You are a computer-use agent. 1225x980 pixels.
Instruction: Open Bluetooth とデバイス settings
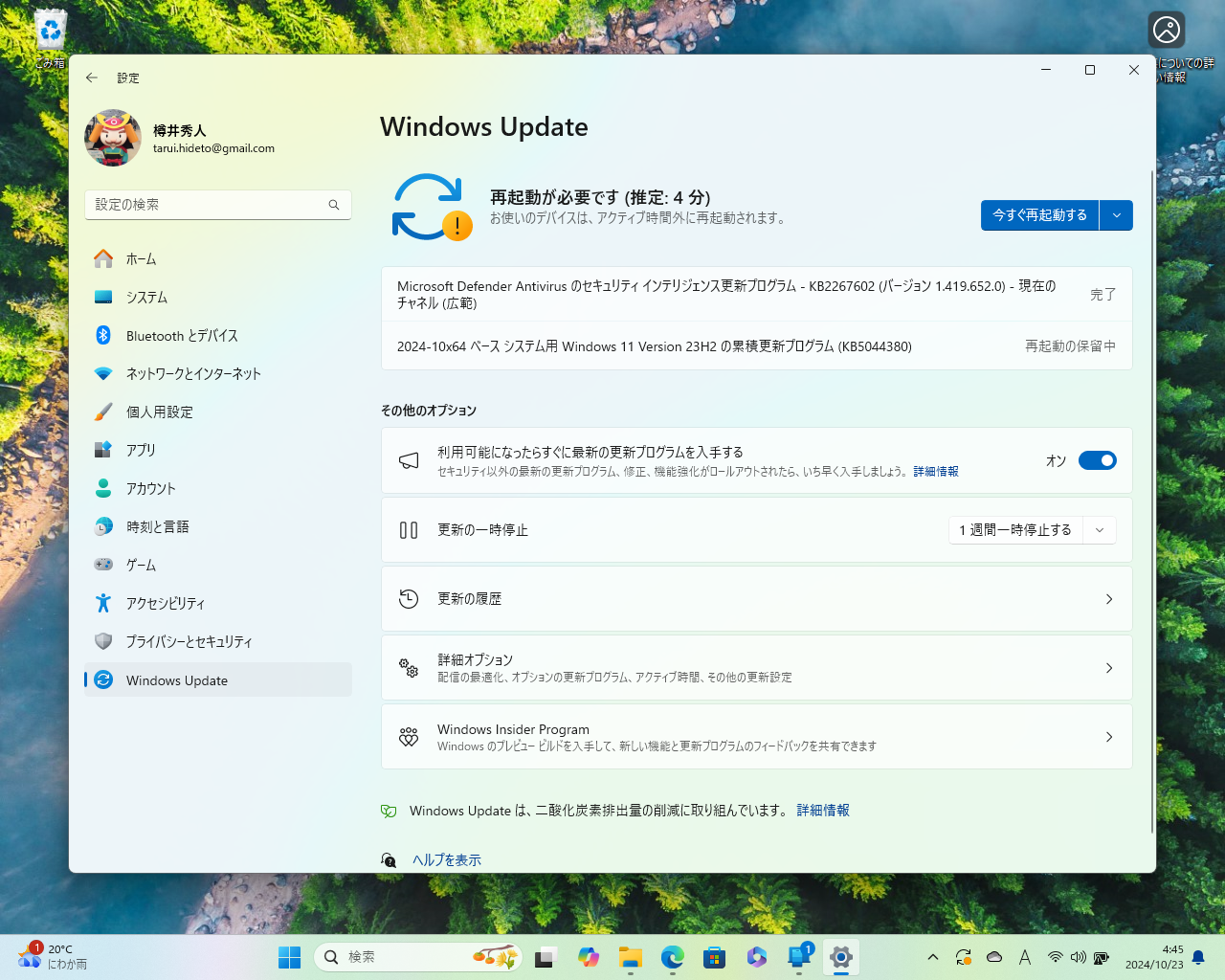pyautogui.click(x=218, y=335)
